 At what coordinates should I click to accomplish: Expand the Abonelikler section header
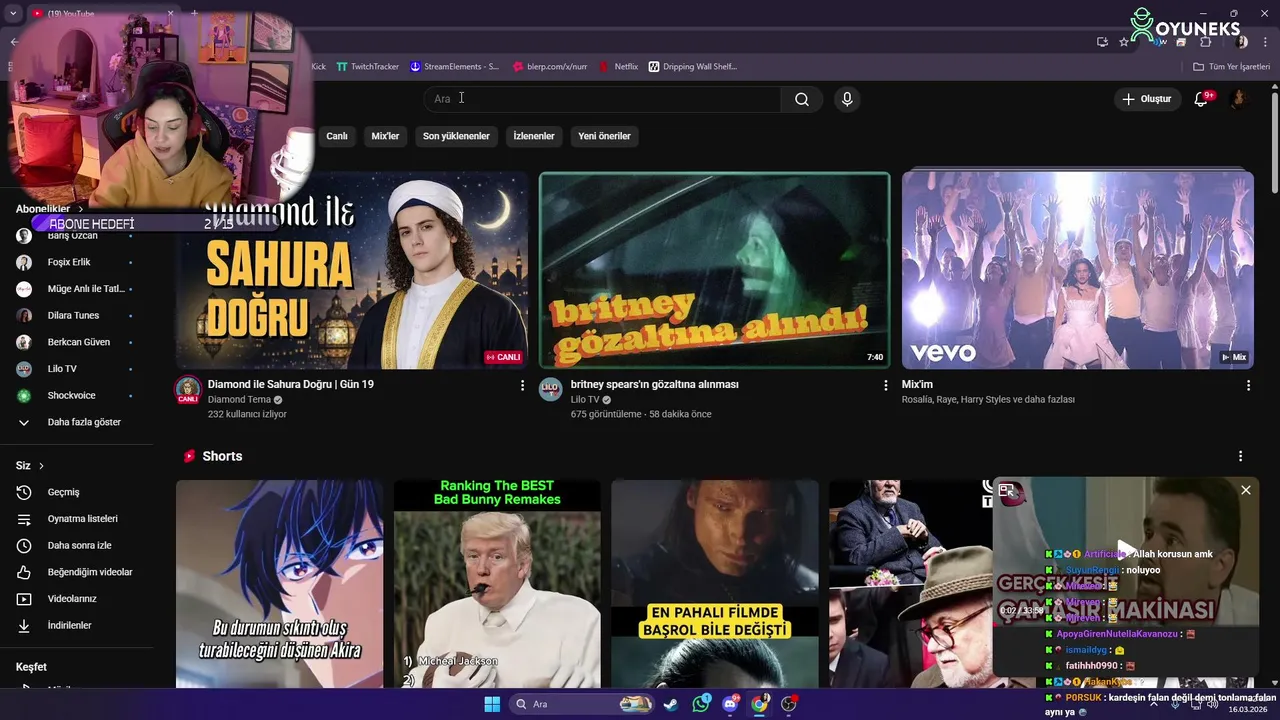pyautogui.click(x=49, y=209)
